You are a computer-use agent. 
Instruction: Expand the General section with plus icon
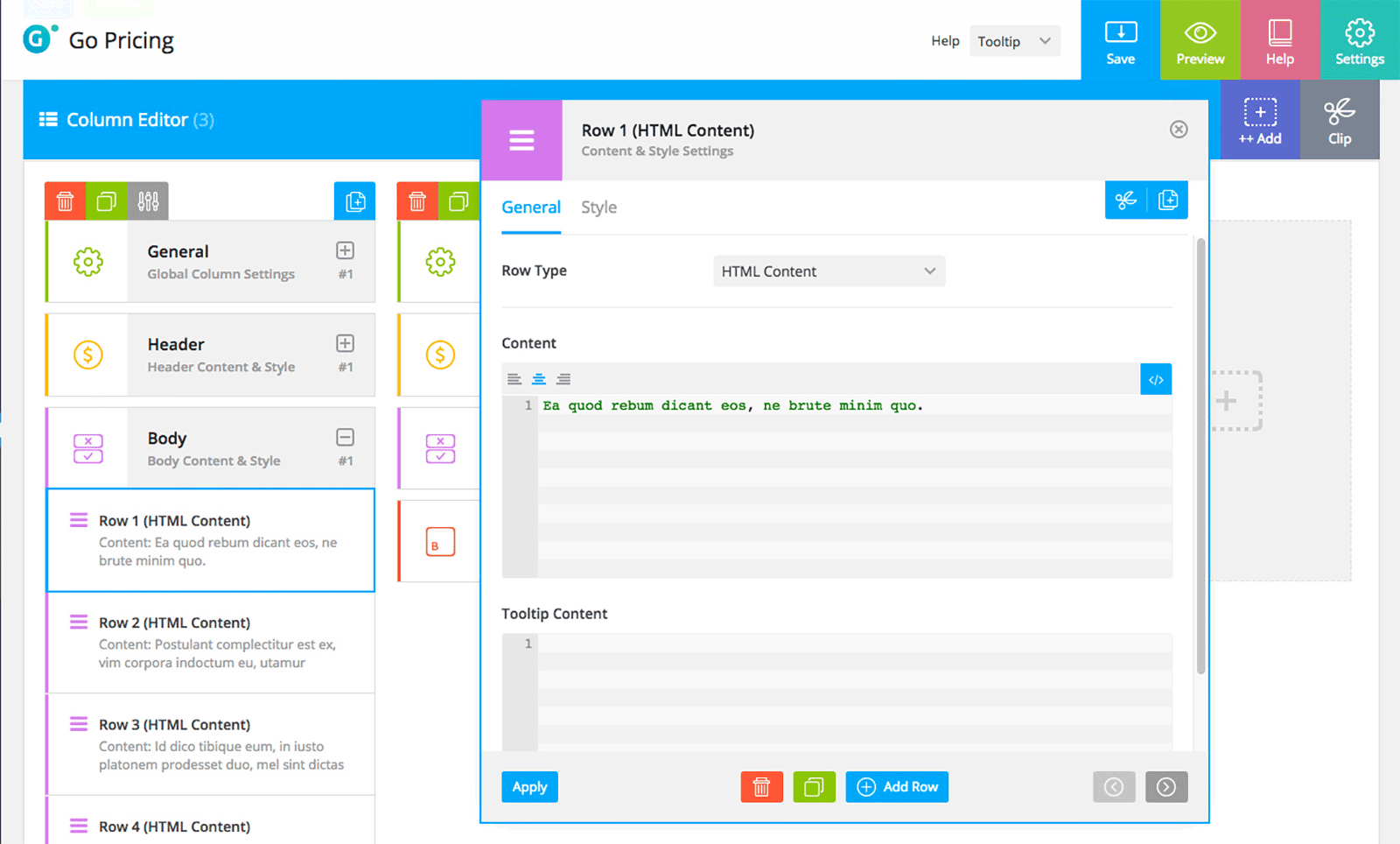pos(346,250)
